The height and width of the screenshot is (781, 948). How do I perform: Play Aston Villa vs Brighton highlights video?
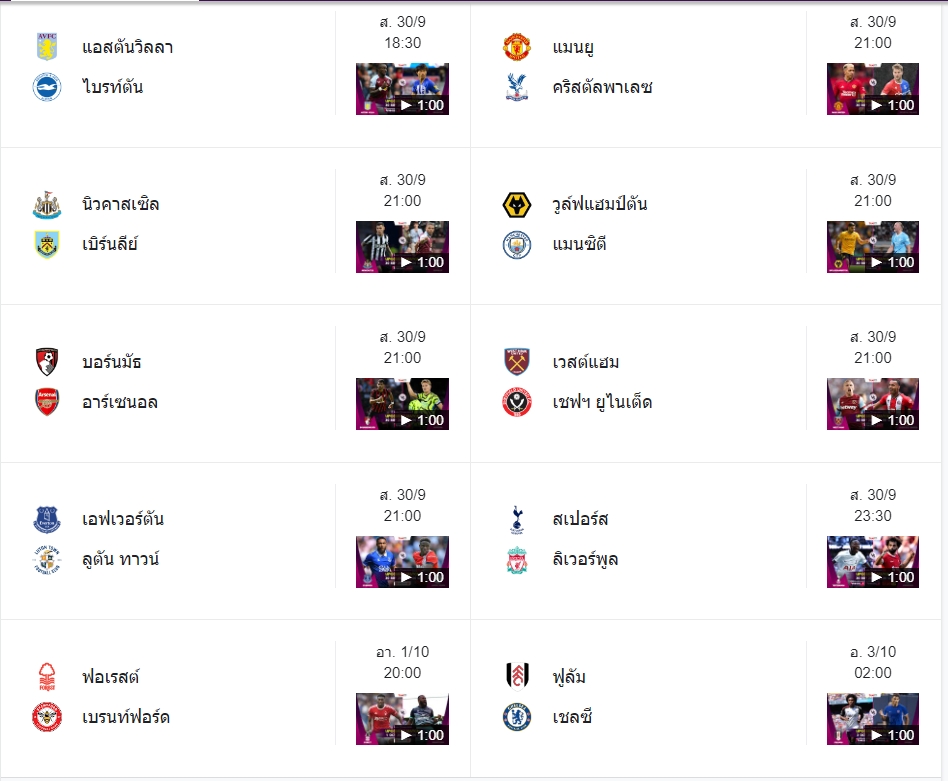click(402, 89)
